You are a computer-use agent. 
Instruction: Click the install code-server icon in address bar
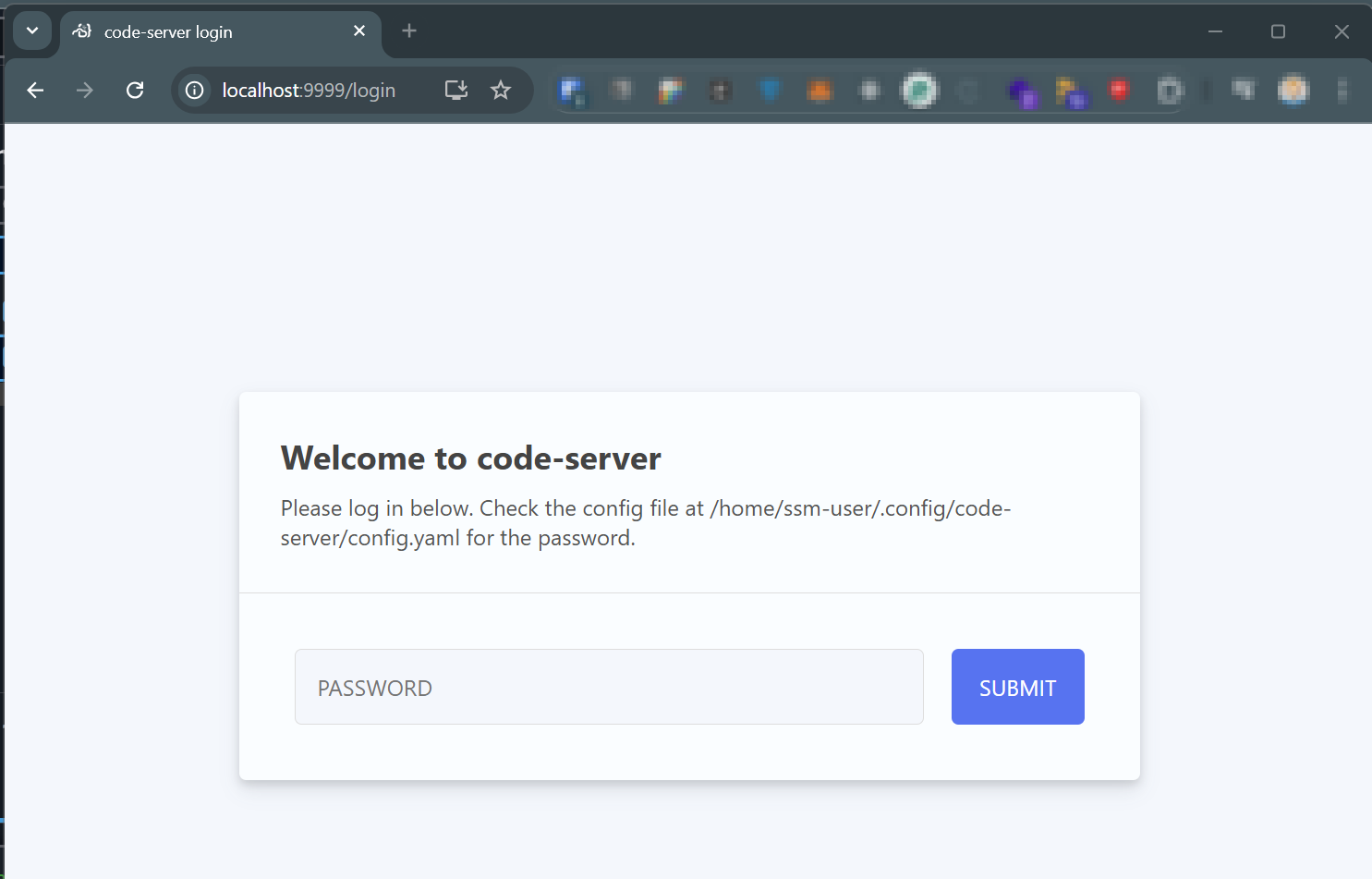[455, 90]
